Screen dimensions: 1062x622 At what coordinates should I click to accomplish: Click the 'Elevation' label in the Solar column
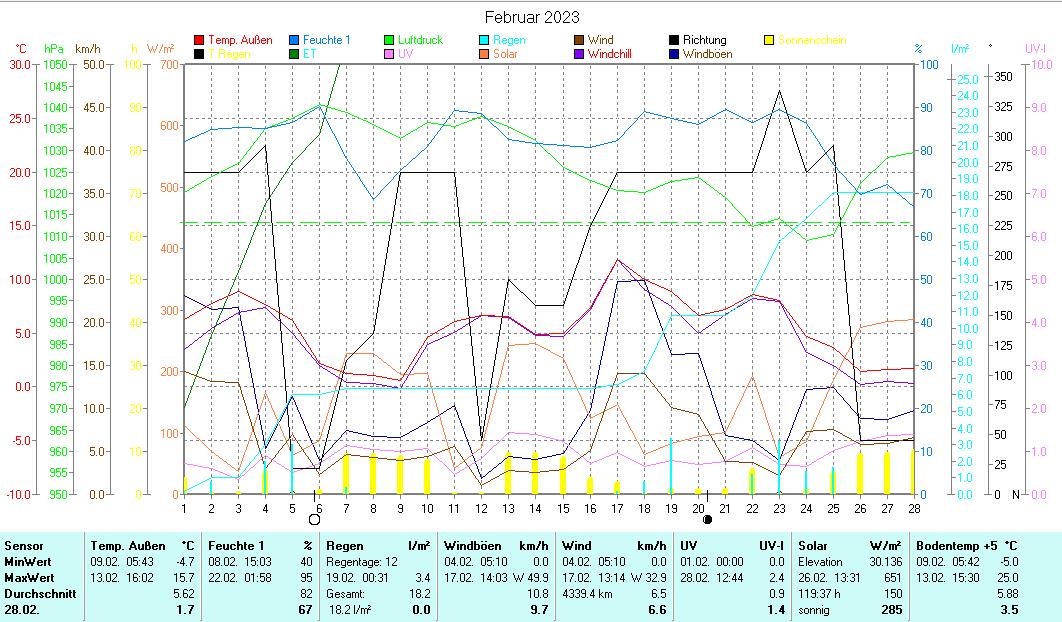tap(820, 562)
